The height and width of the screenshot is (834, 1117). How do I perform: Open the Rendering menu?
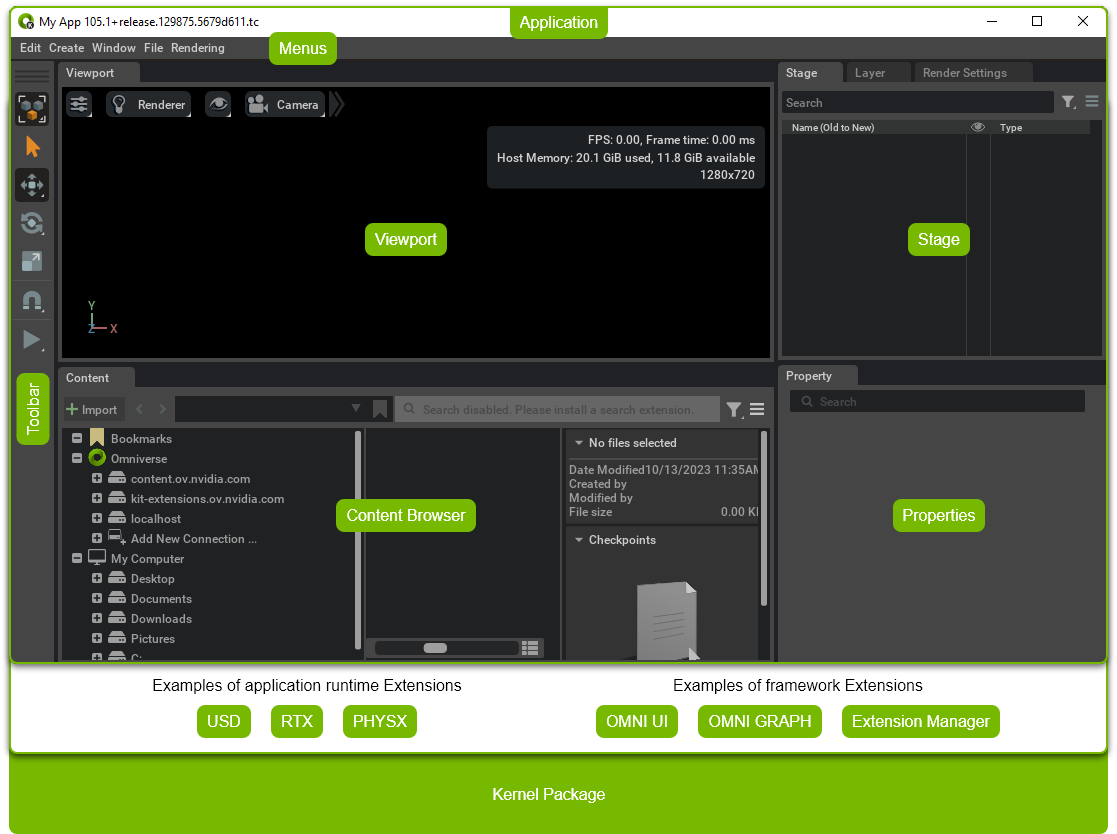click(197, 48)
